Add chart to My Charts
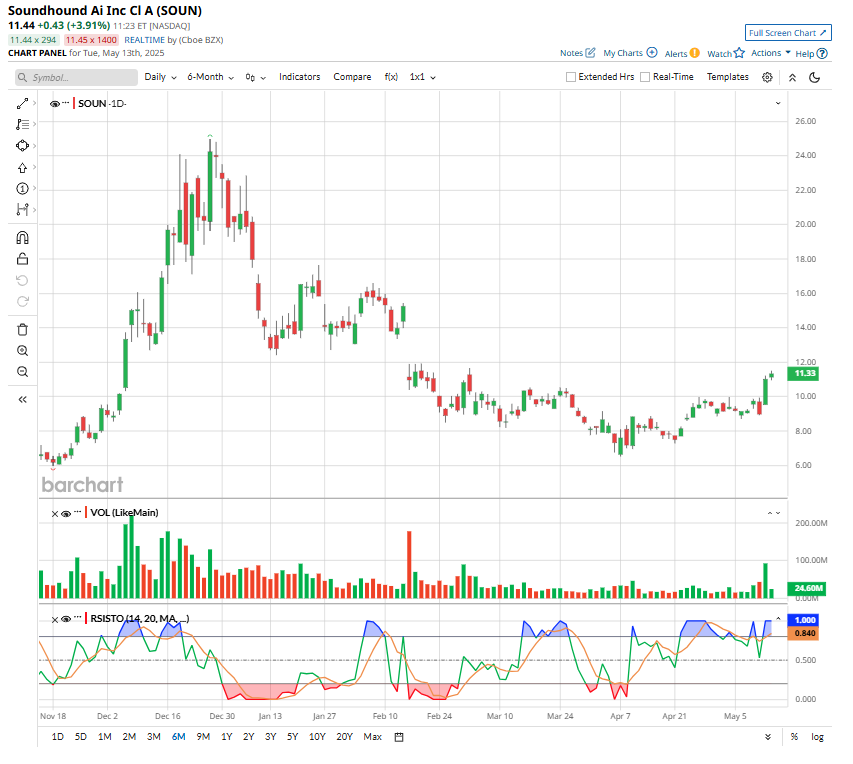The image size is (853, 764). [630, 53]
